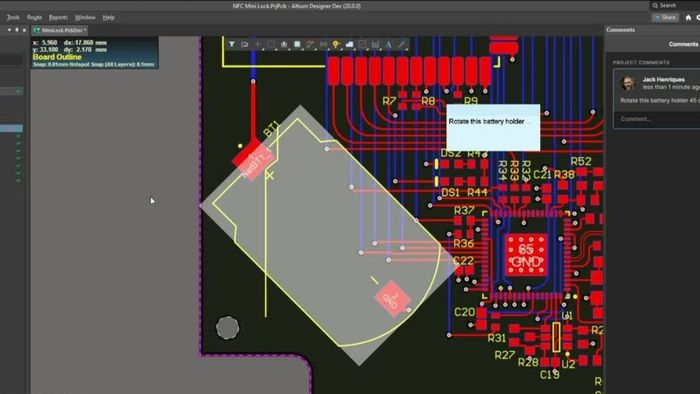Click Jack Henriques avatar in Comments

pyautogui.click(x=628, y=83)
